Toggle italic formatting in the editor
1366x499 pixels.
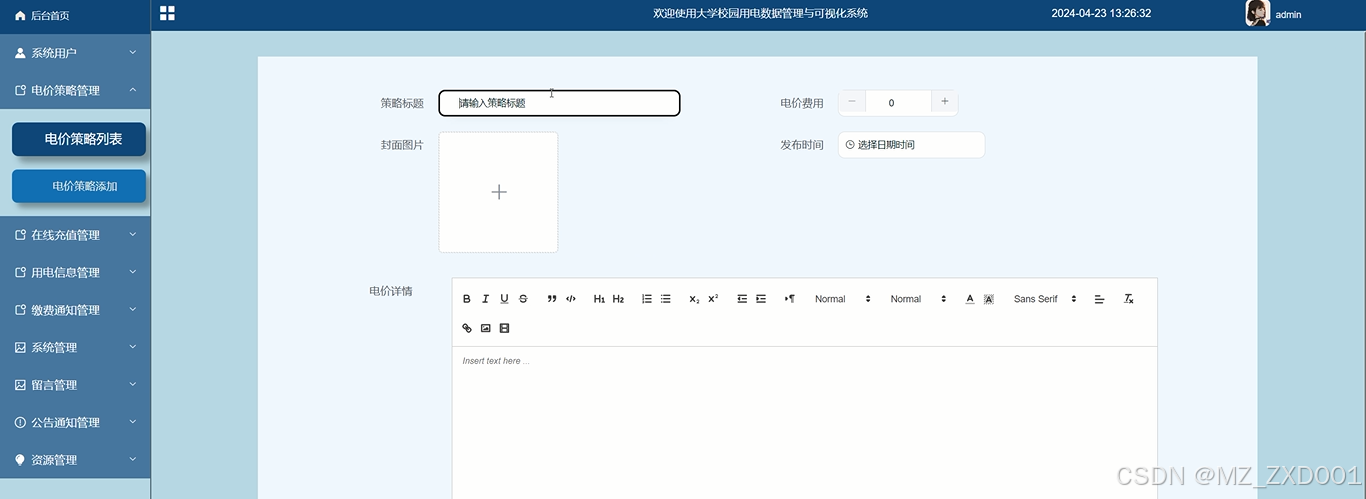point(485,299)
